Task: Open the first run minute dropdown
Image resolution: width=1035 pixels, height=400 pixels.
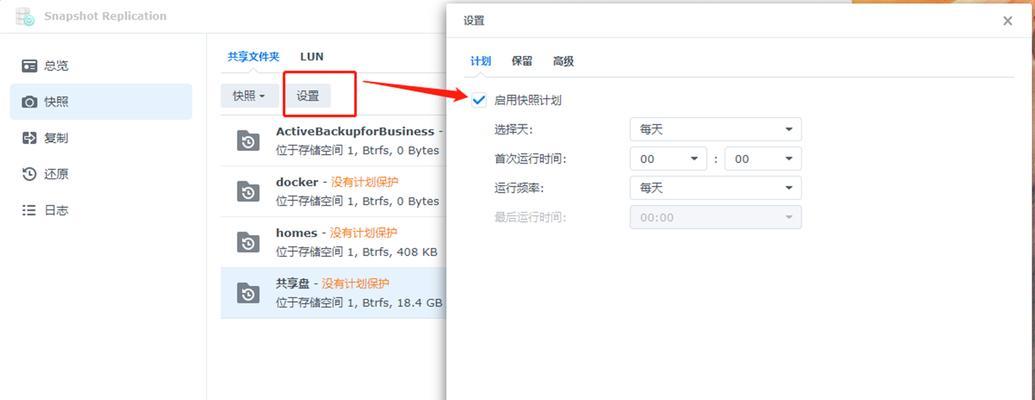Action: click(763, 159)
